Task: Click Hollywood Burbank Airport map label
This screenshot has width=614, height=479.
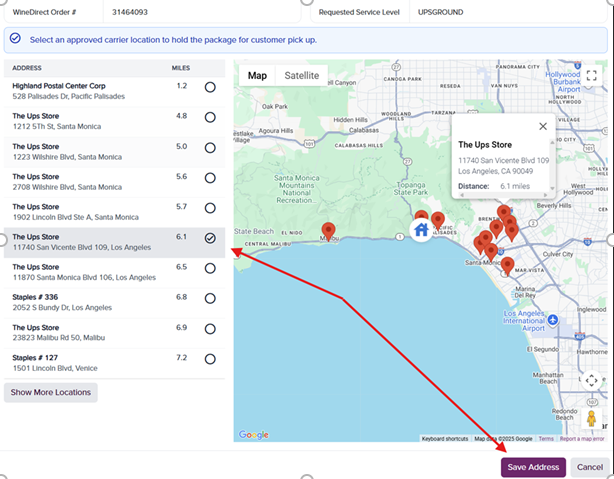Action: [x=563, y=82]
